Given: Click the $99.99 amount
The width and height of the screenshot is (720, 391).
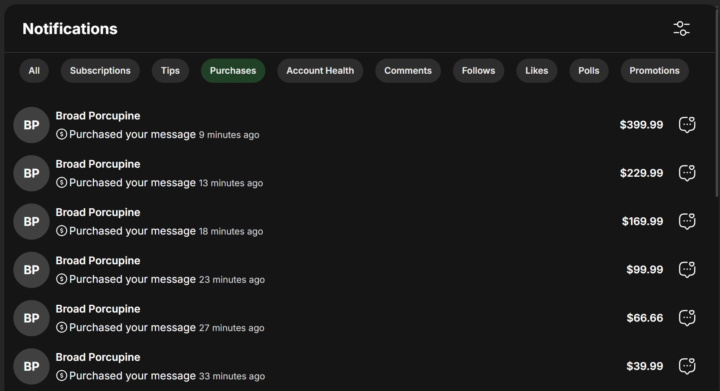Looking at the screenshot, I should pyautogui.click(x=645, y=269).
